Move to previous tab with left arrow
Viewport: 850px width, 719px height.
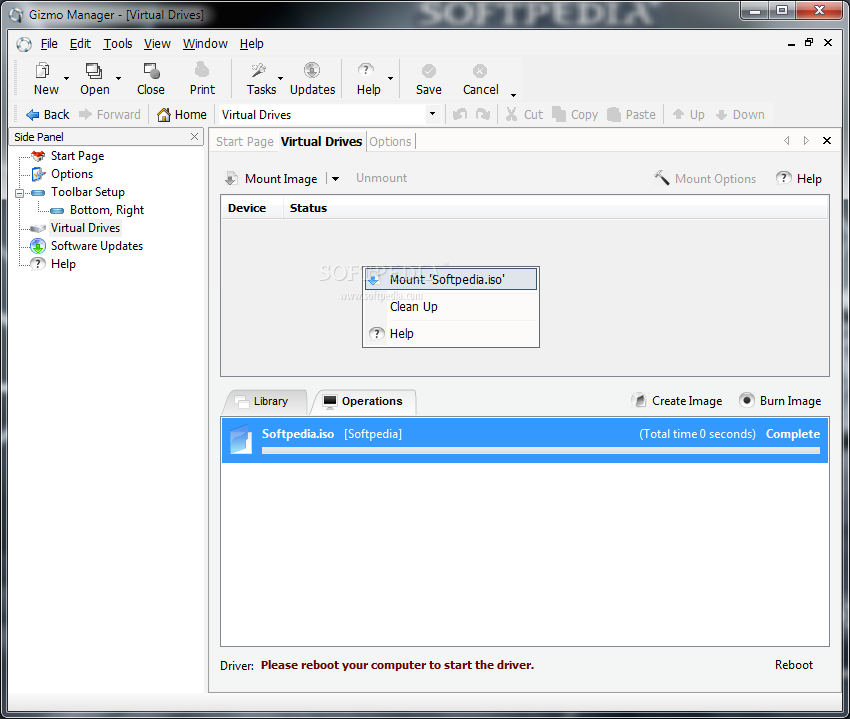pos(787,140)
